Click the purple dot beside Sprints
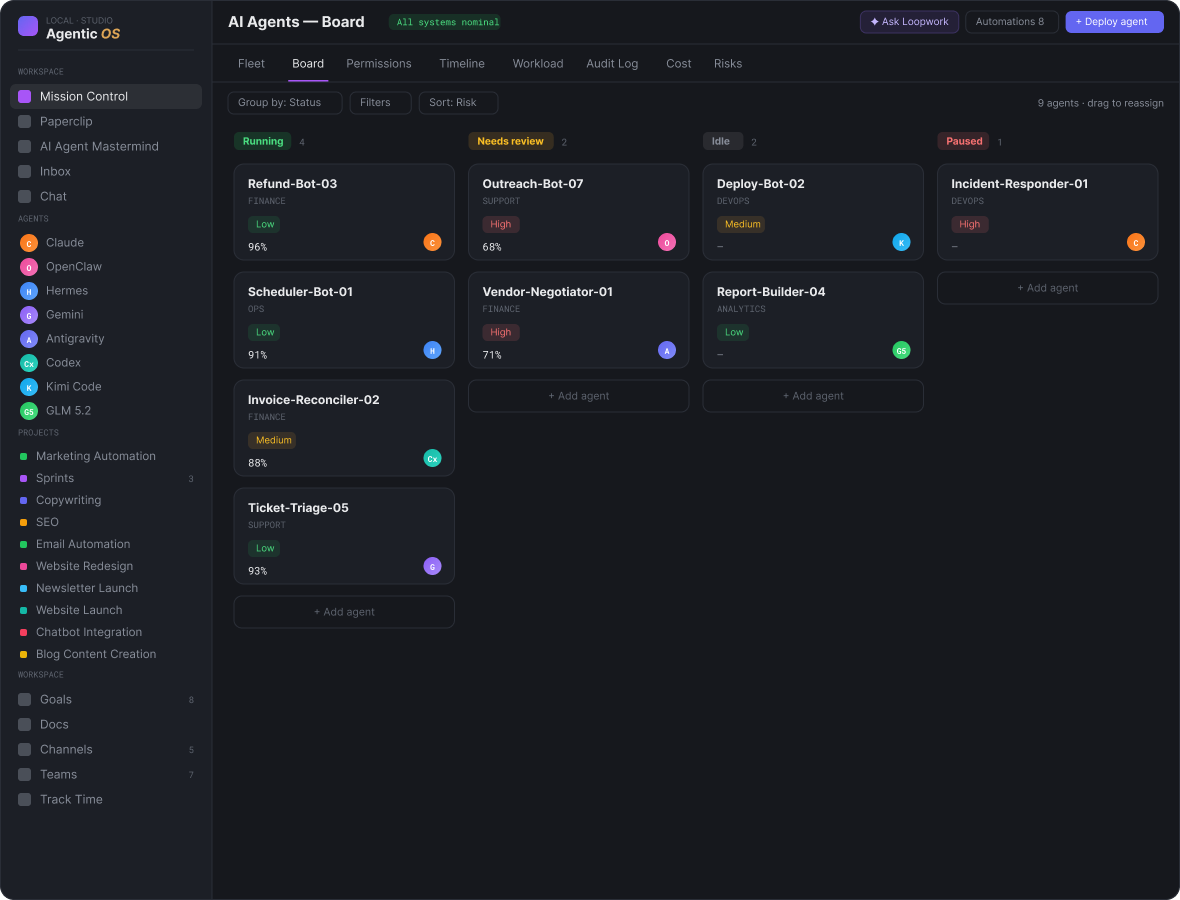 pos(23,479)
